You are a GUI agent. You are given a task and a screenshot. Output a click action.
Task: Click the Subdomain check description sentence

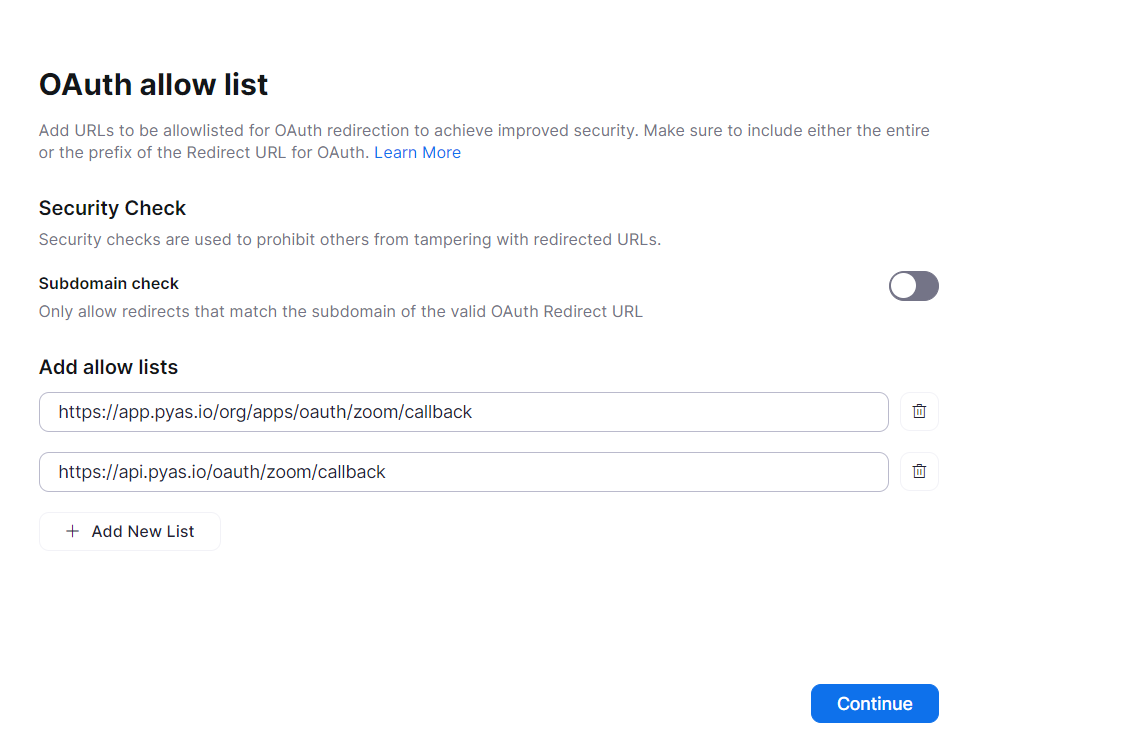coord(340,311)
